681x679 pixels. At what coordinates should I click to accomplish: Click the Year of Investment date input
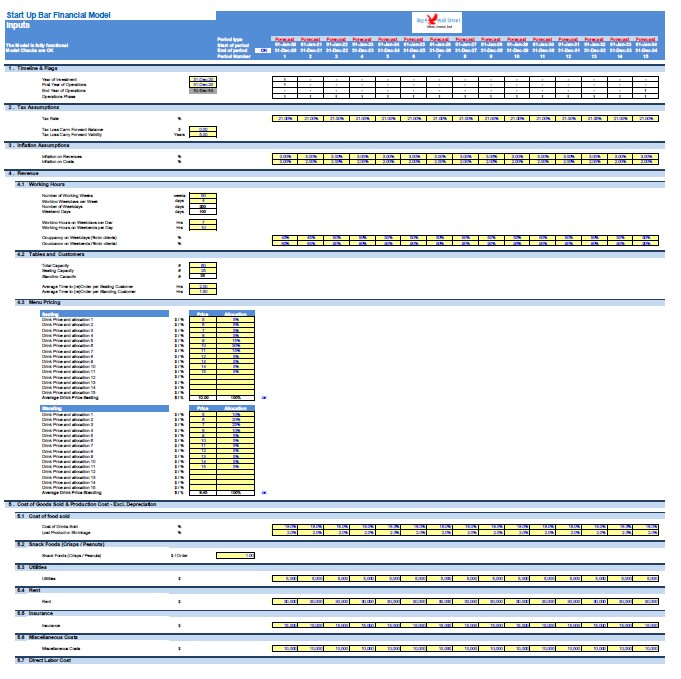[205, 80]
